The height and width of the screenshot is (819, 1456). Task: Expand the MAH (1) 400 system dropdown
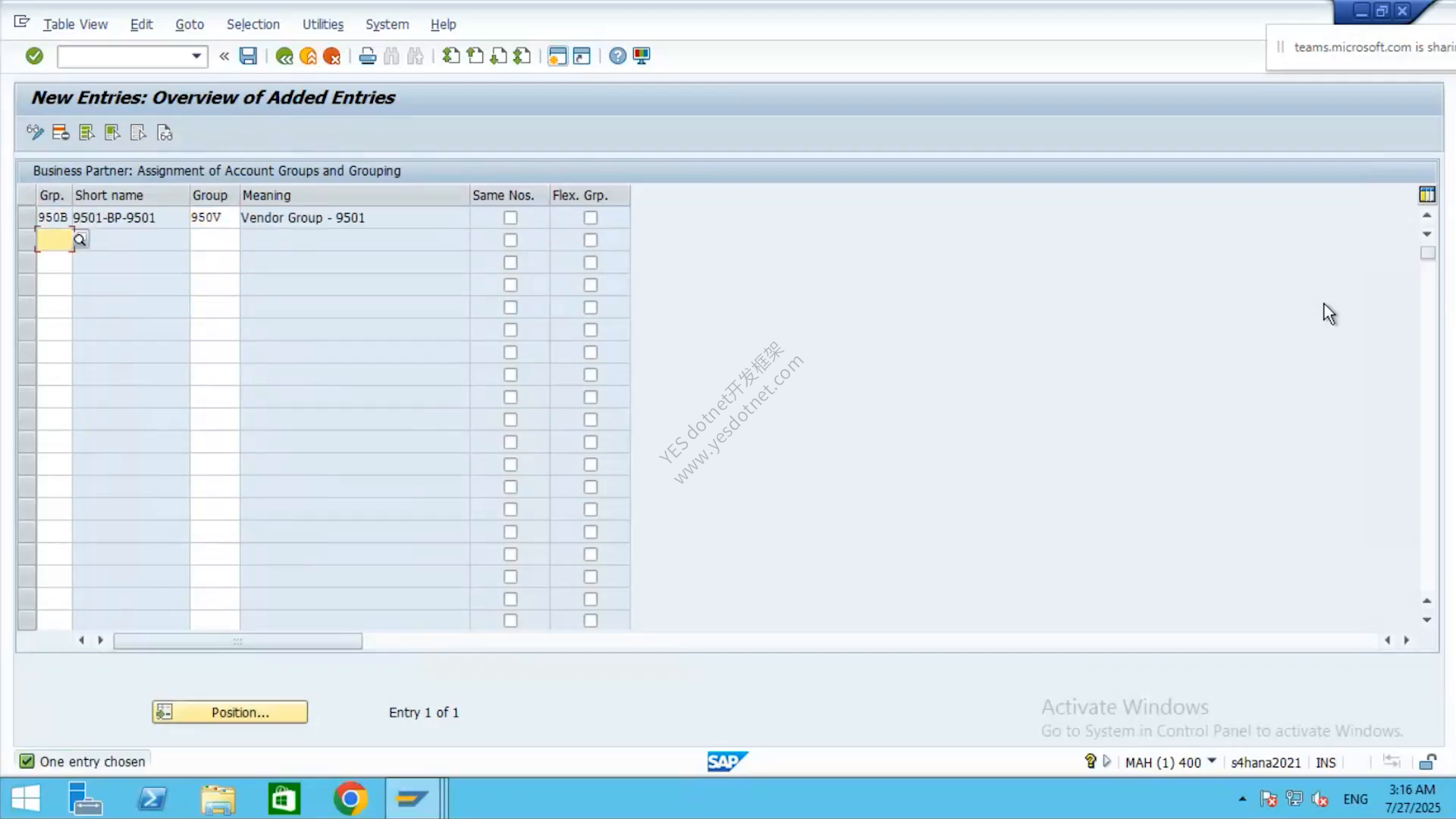[x=1212, y=761]
